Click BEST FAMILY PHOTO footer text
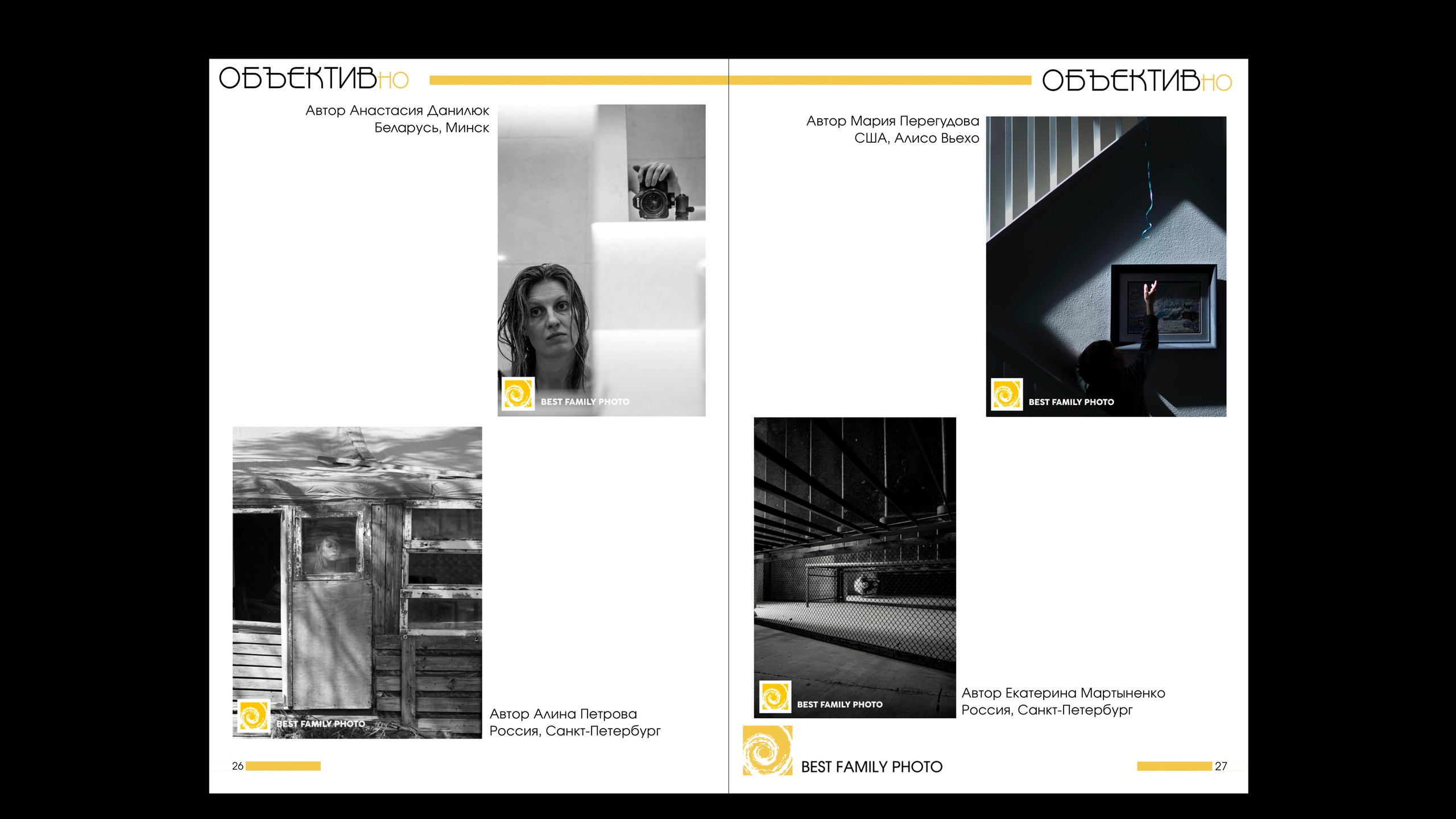The width and height of the screenshot is (1456, 819). (x=871, y=767)
